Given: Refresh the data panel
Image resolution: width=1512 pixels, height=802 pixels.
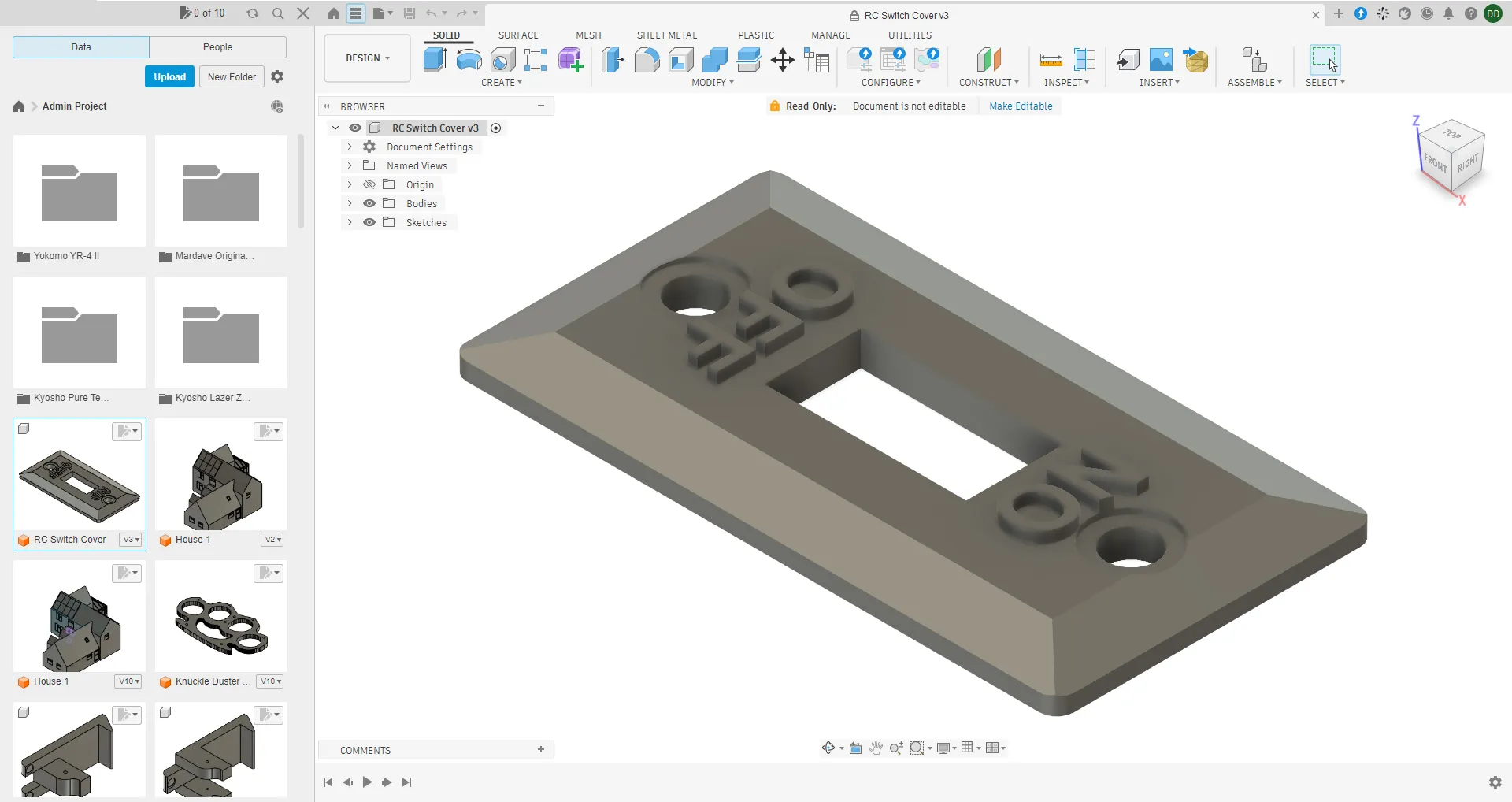Looking at the screenshot, I should [252, 13].
